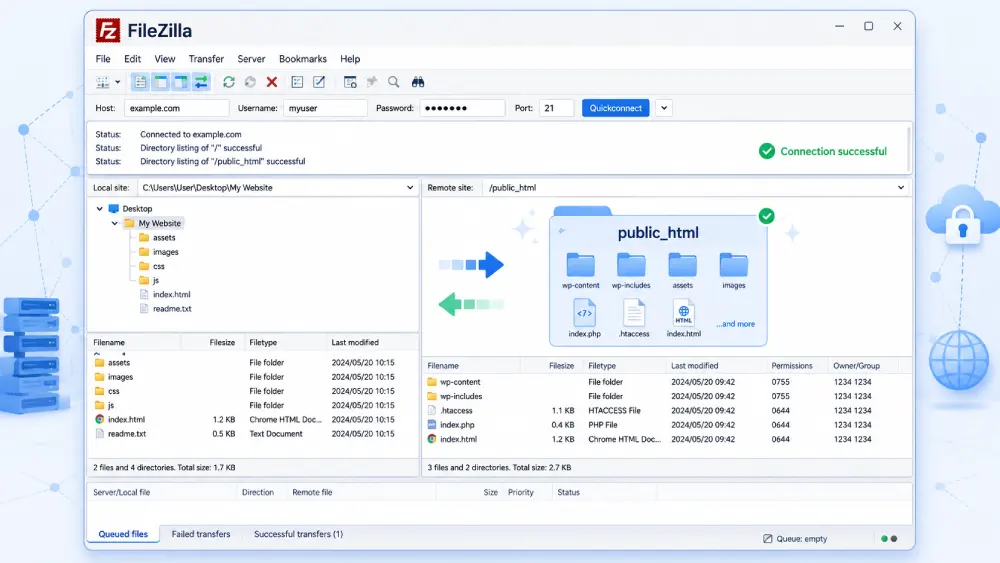1000x563 pixels.
Task: Select the assets folder in local tree
Action: tap(164, 238)
